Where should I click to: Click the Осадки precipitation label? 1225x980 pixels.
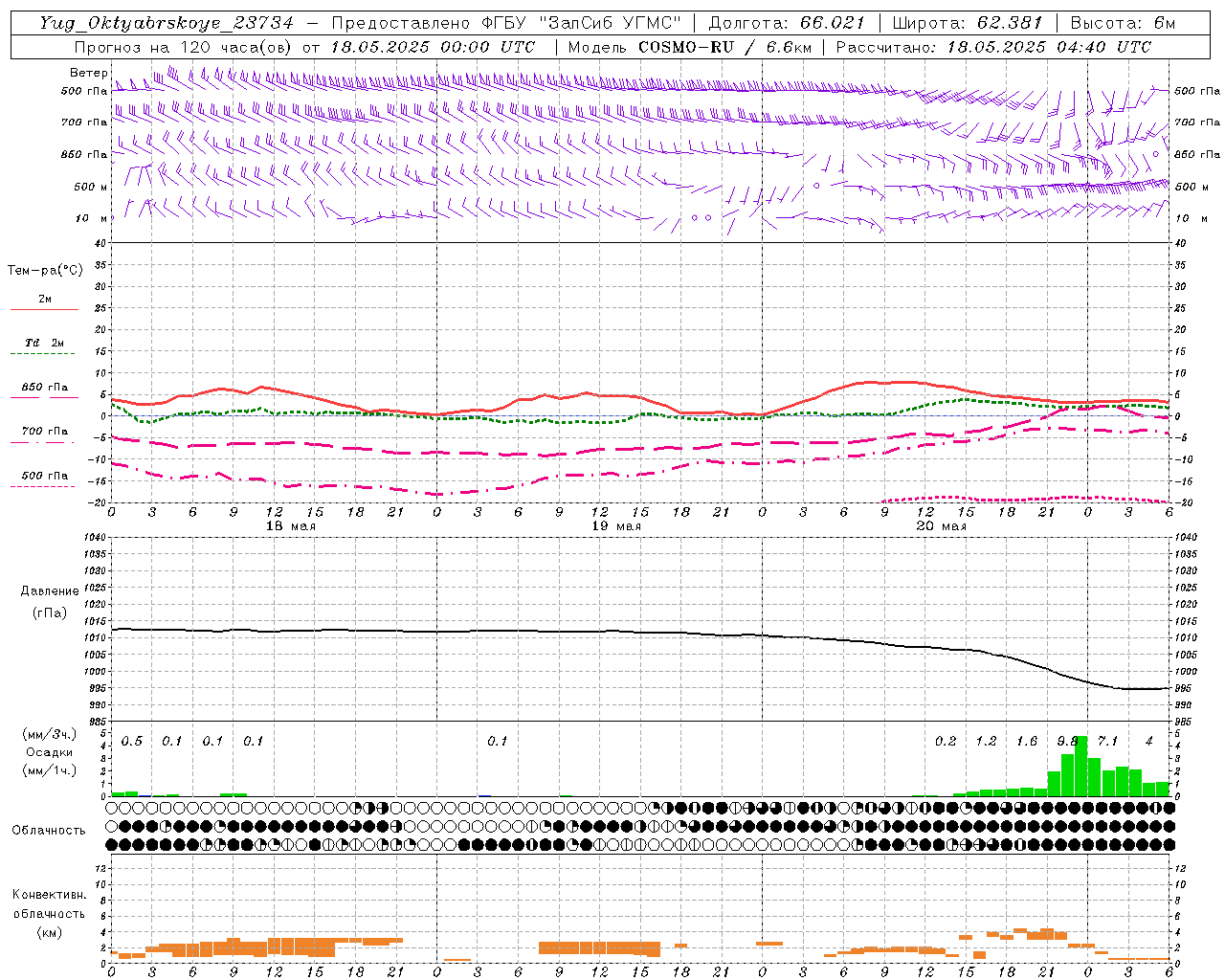tap(49, 752)
